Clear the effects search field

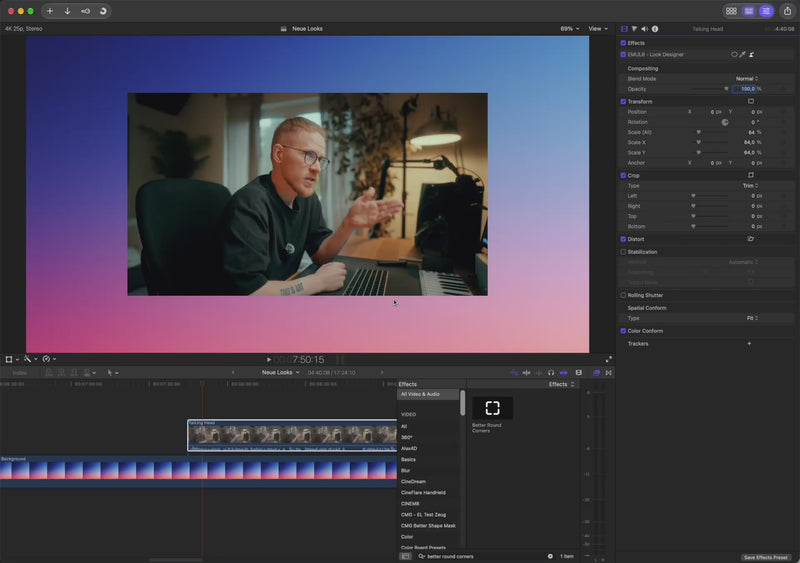click(550, 556)
